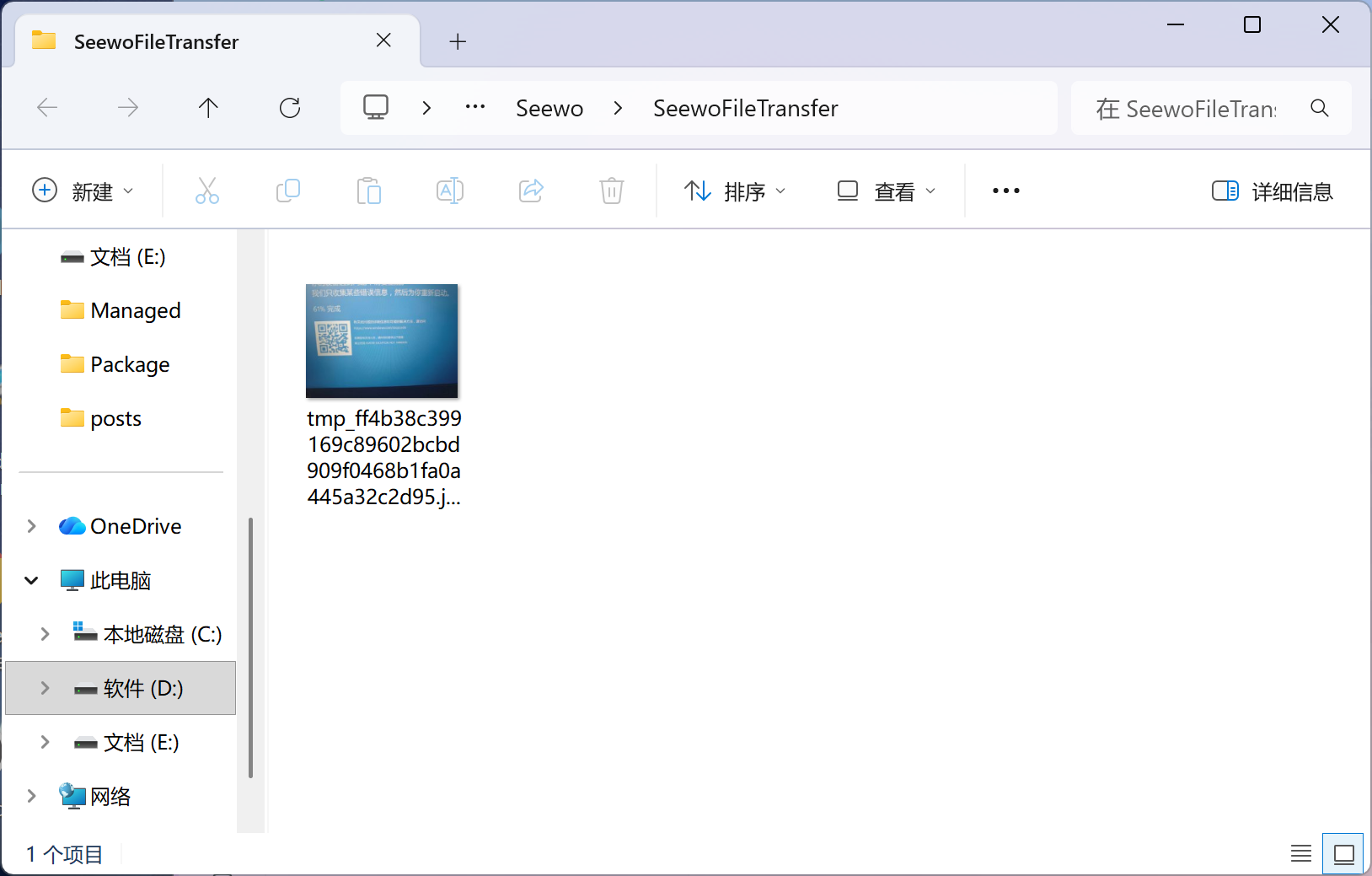Select the tmp_ff4b38c399 image thumbnail
The width and height of the screenshot is (1372, 876).
(382, 341)
